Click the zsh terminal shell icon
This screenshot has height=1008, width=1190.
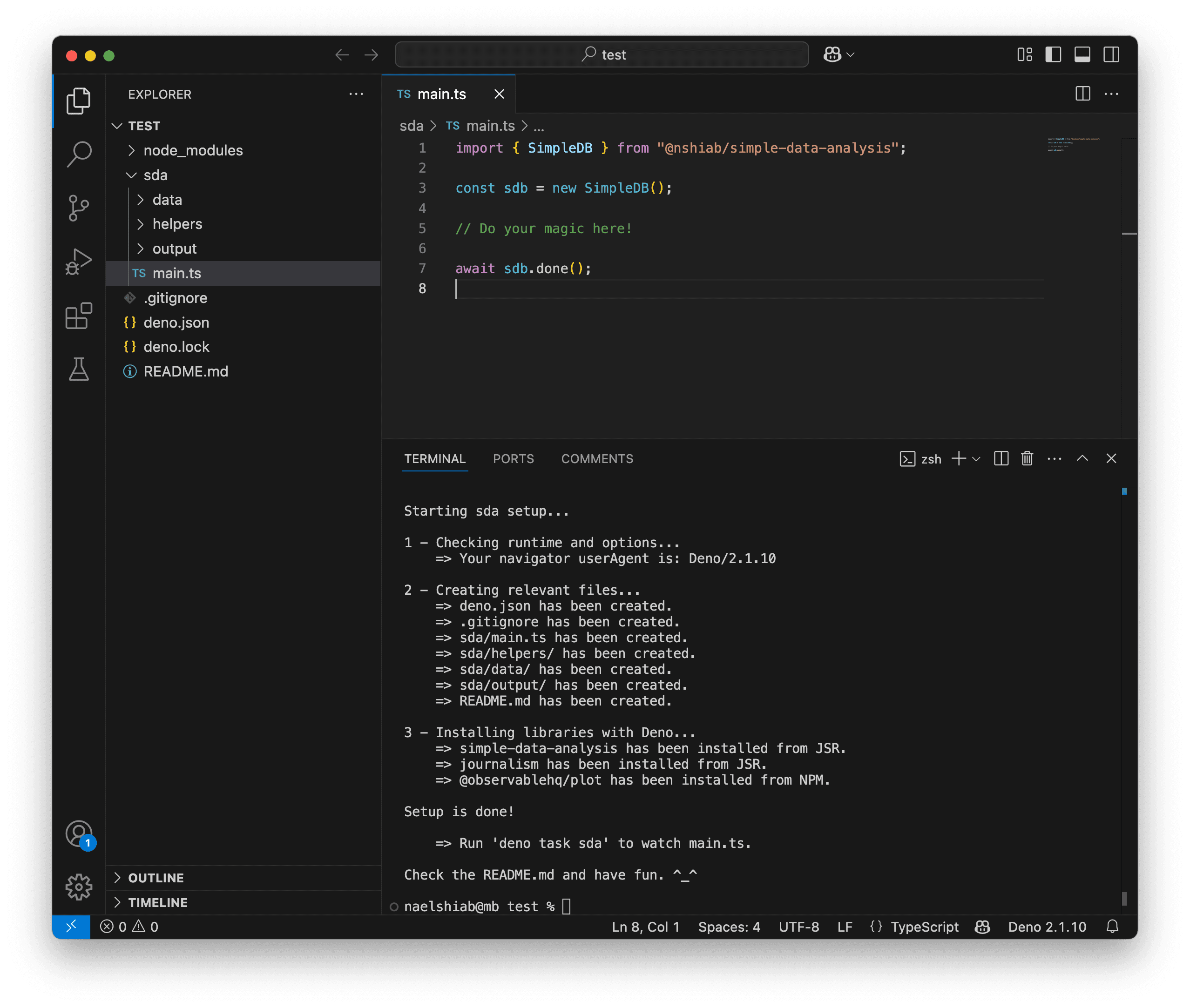[908, 459]
